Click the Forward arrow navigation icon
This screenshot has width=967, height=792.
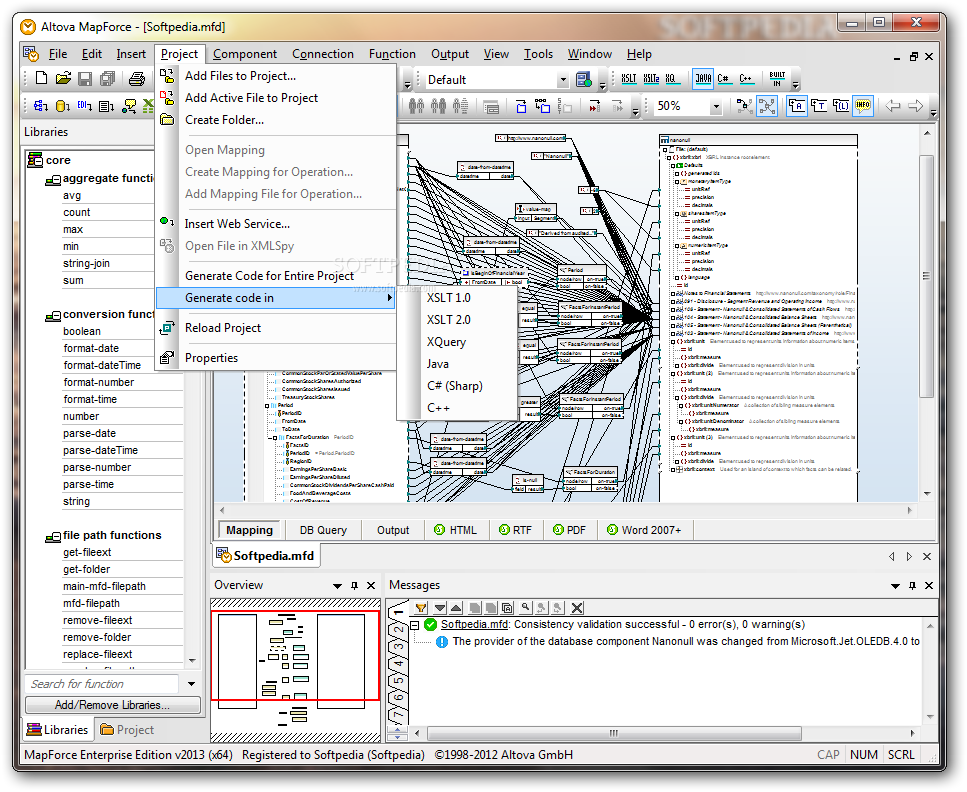pyautogui.click(x=916, y=106)
